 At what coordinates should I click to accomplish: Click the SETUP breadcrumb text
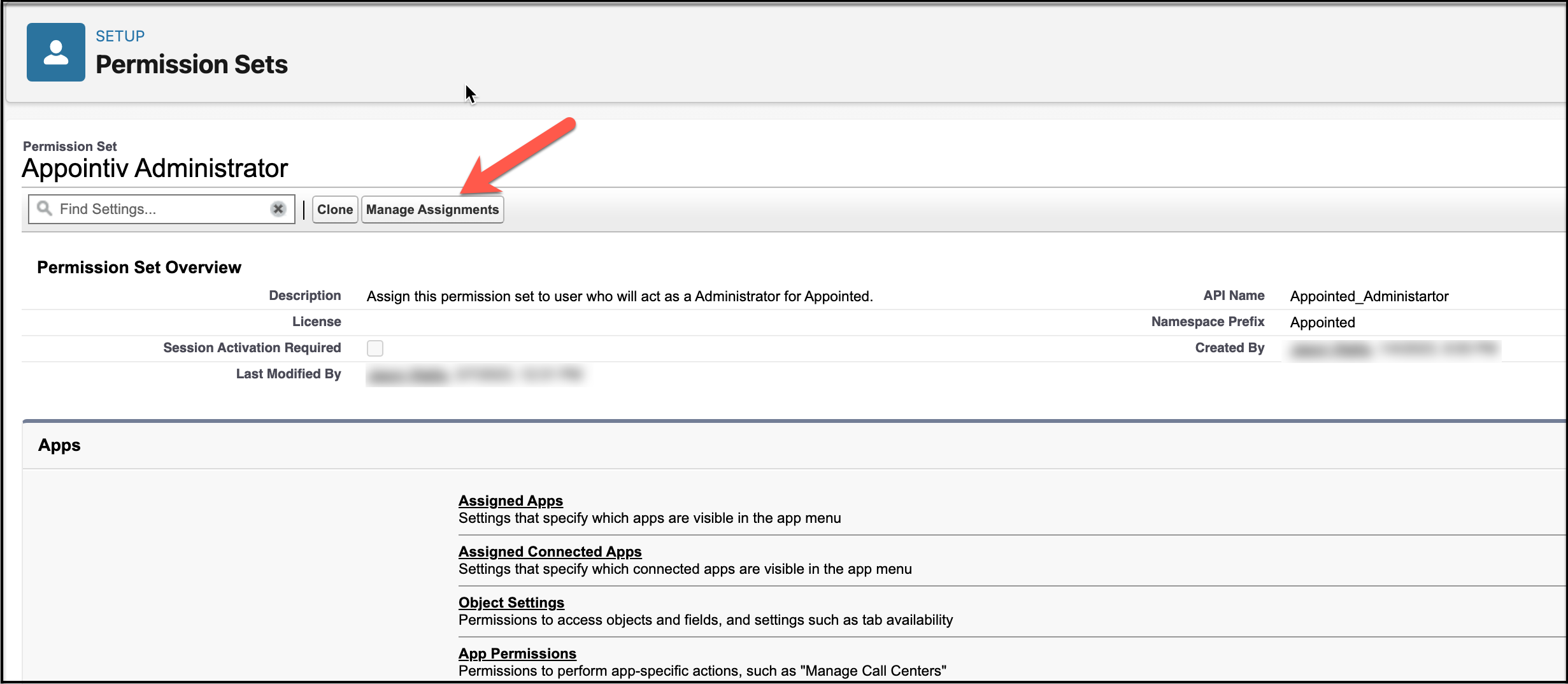click(120, 36)
